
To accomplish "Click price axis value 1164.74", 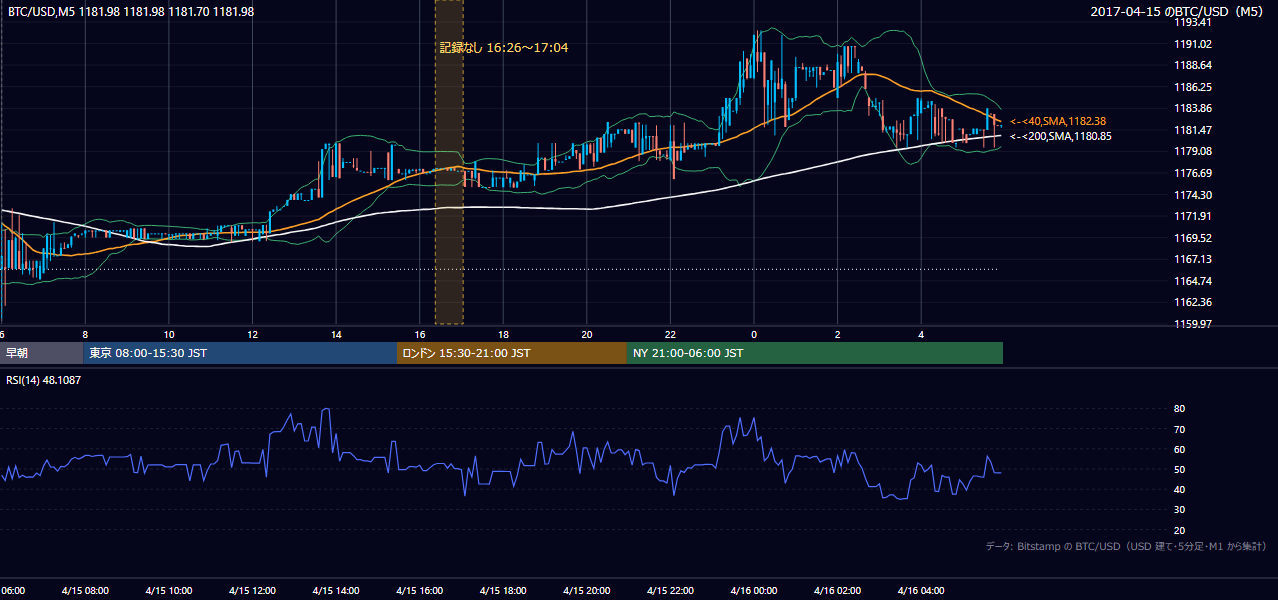I will [x=1193, y=281].
